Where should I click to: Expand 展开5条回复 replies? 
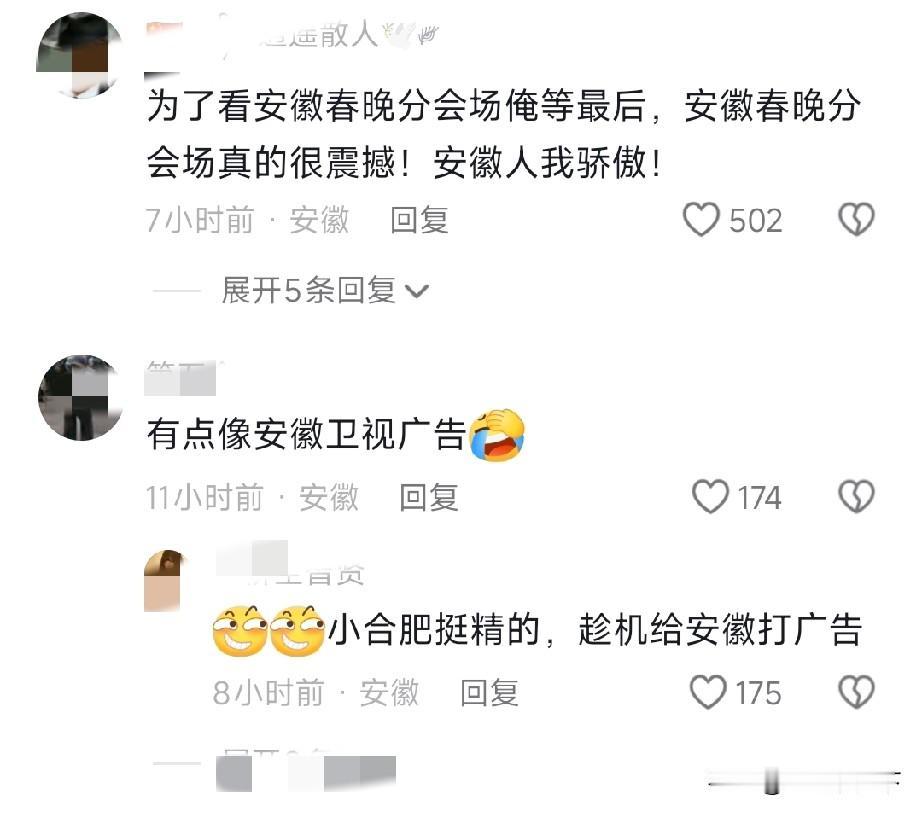(325, 290)
